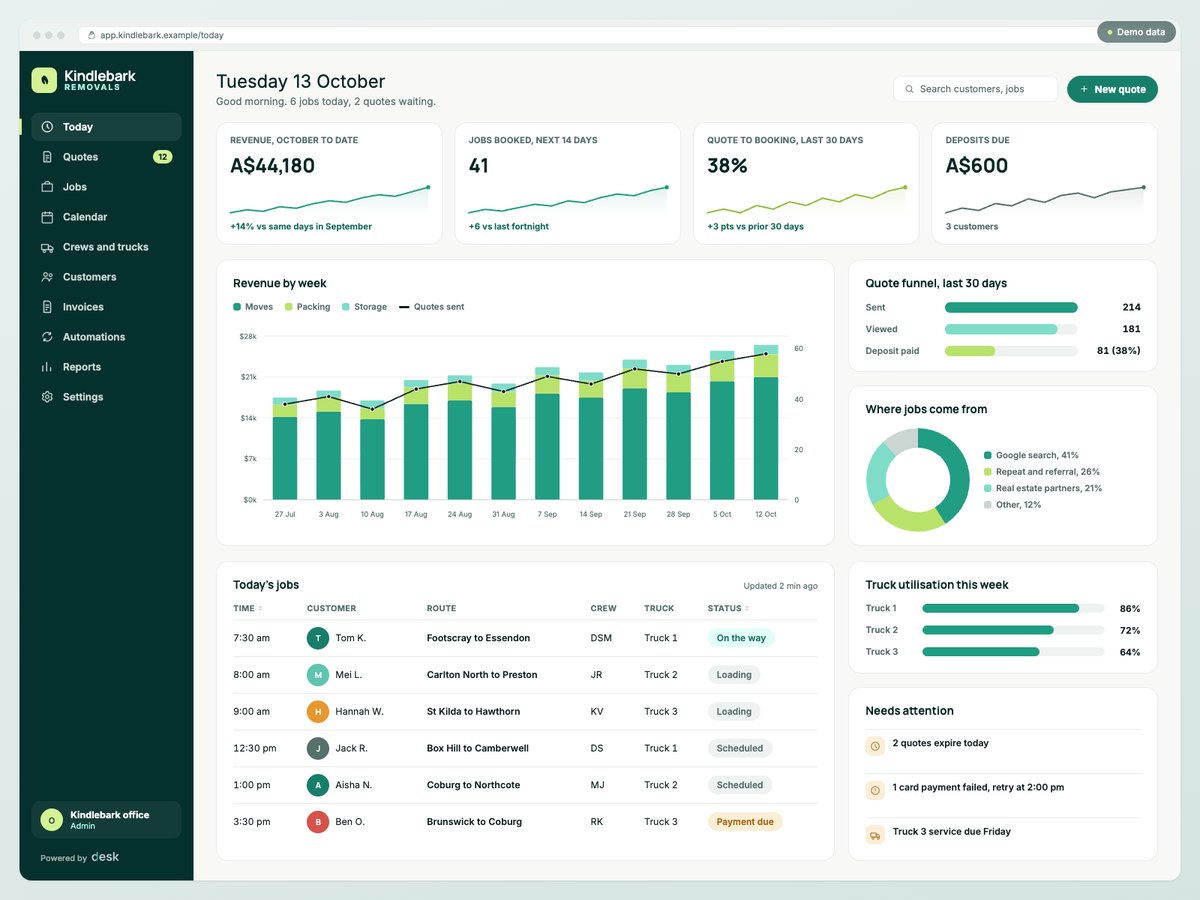Click the Powered by desk link
Screen dimensions: 1200x900
(80, 858)
